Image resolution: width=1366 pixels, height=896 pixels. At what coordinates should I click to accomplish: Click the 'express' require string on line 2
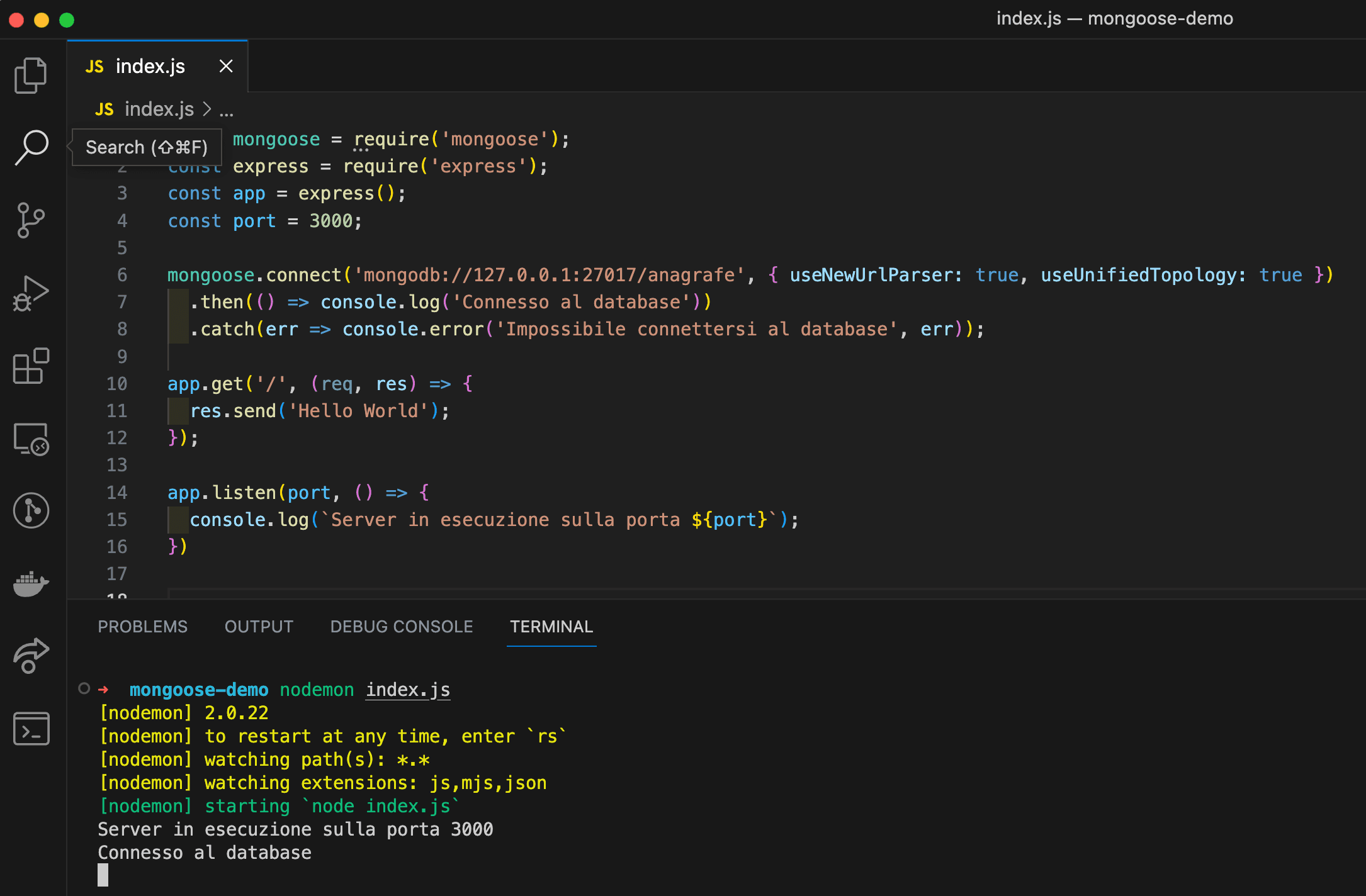tap(478, 166)
